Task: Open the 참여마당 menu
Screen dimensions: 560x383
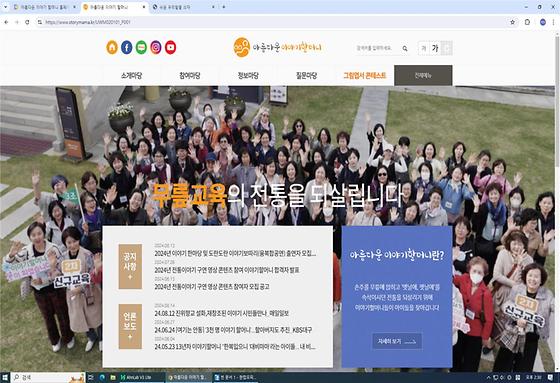Action: [x=190, y=75]
